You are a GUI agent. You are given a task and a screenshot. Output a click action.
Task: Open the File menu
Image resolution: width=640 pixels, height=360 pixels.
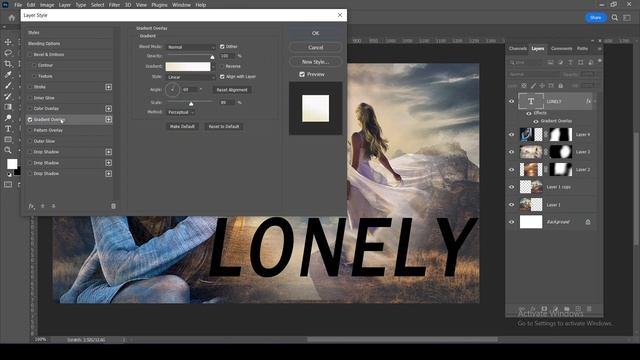18,5
